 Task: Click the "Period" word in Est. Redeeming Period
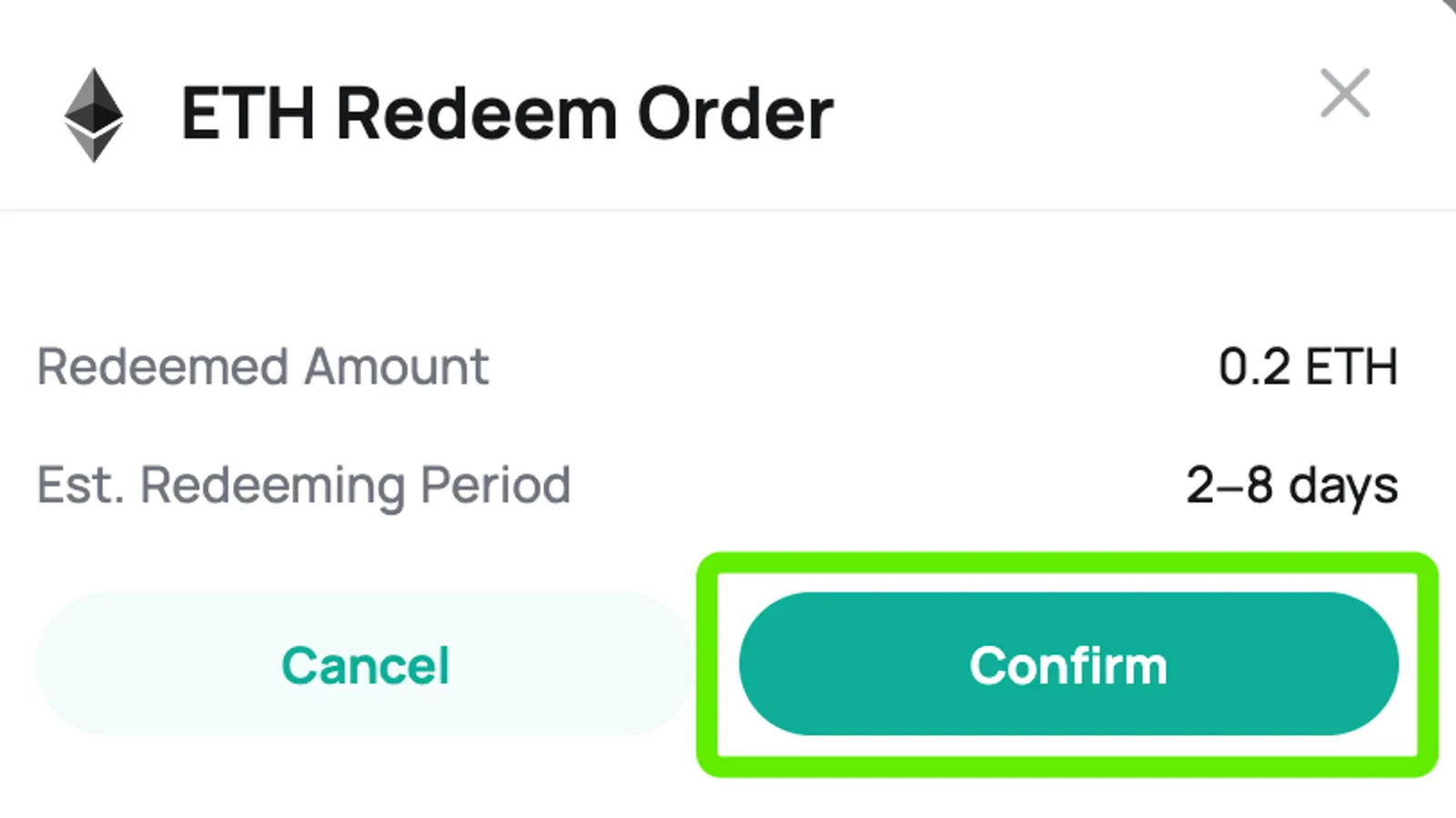(495, 485)
